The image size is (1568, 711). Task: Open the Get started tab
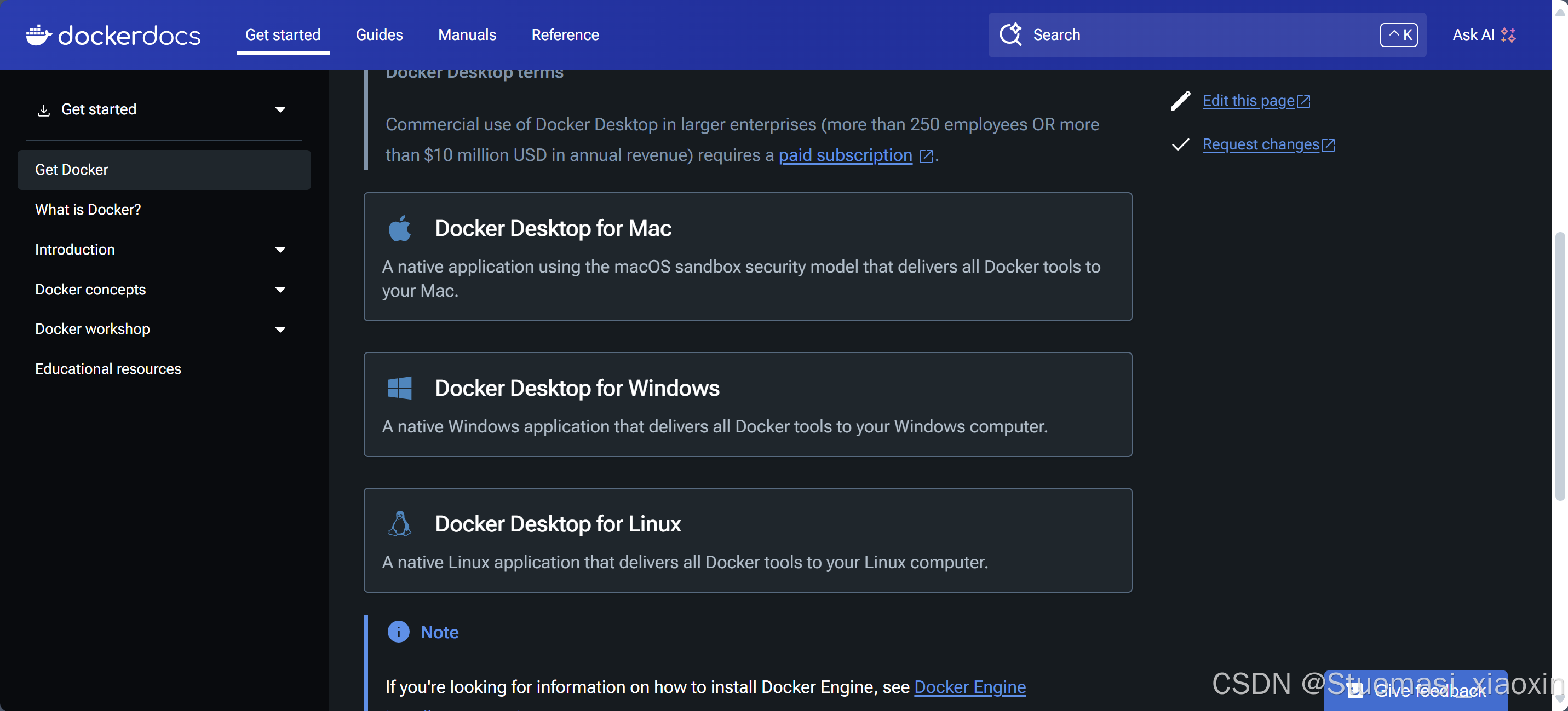[x=283, y=34]
